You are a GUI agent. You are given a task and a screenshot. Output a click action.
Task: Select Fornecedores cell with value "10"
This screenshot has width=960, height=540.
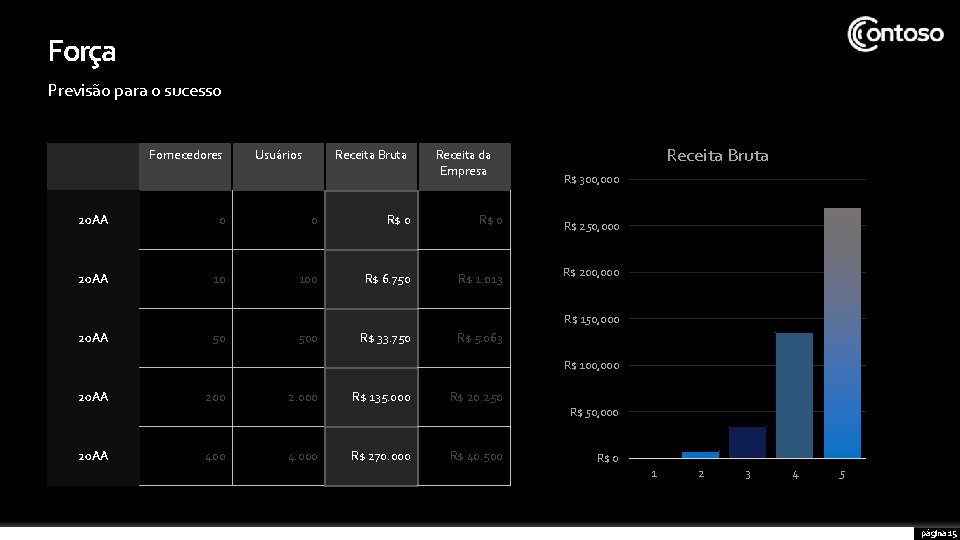click(186, 279)
